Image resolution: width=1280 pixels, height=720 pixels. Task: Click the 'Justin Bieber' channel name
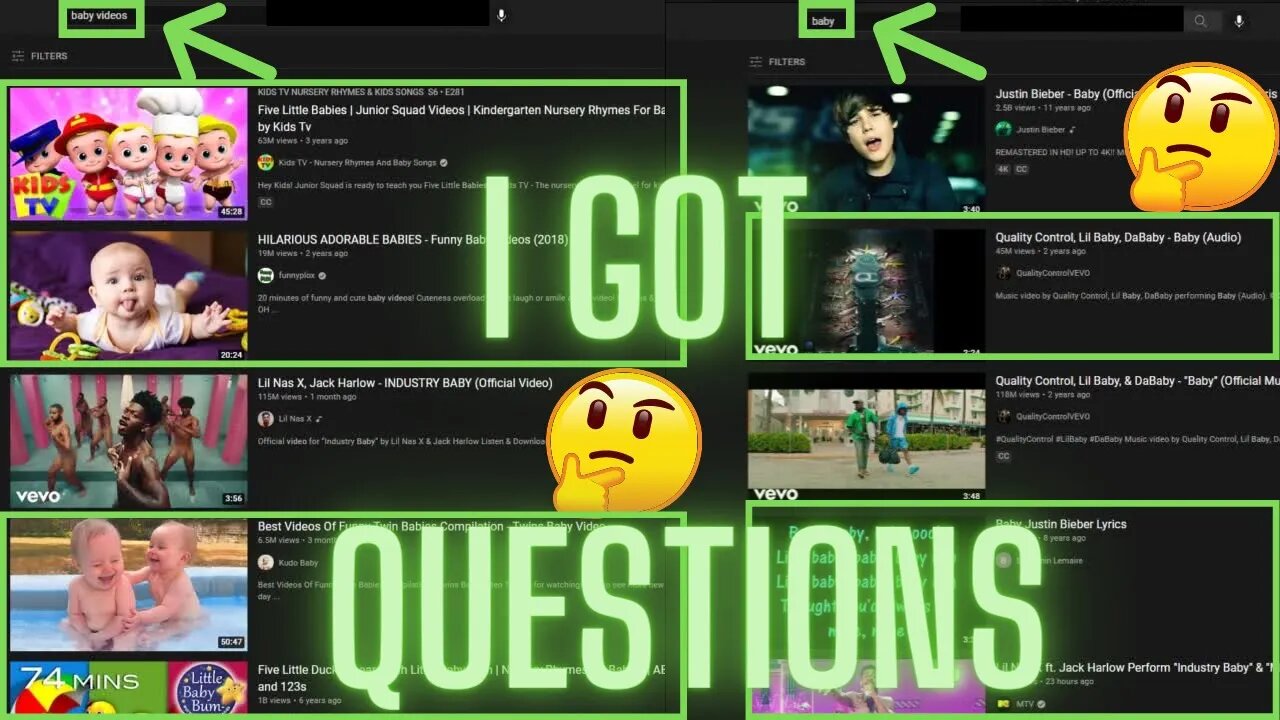(x=1041, y=129)
